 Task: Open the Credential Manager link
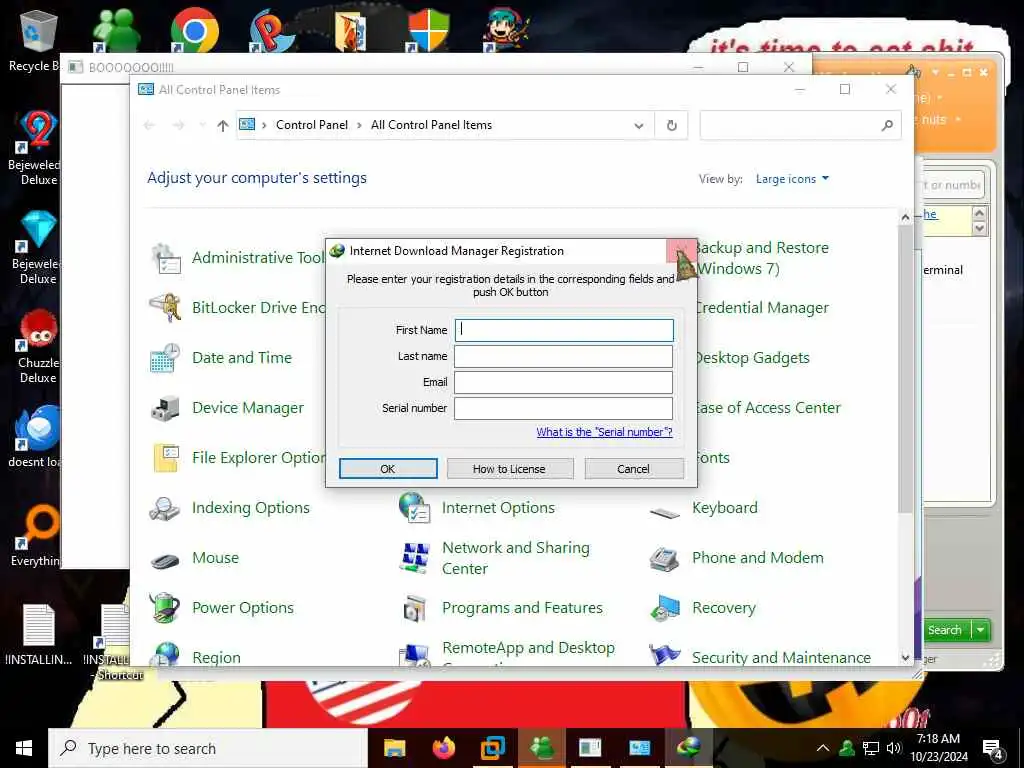(x=763, y=308)
